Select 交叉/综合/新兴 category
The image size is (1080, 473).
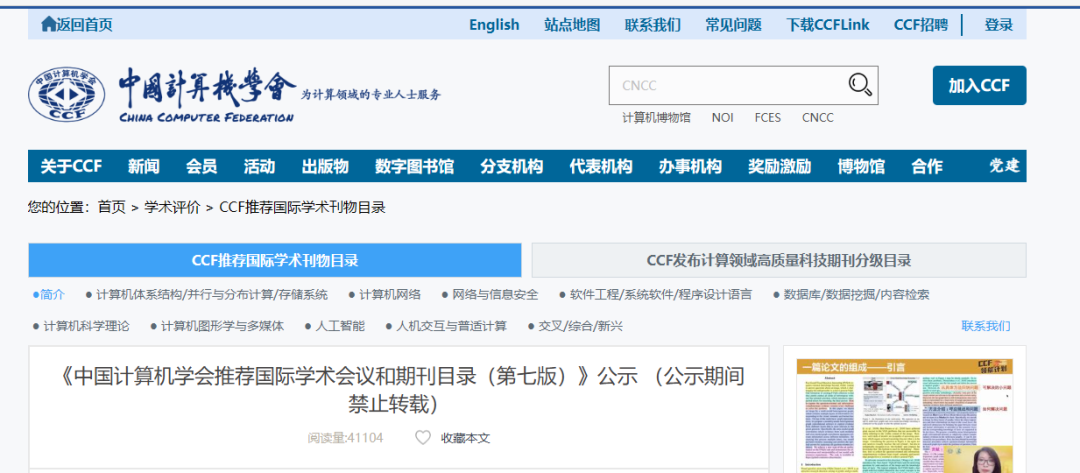click(x=575, y=326)
